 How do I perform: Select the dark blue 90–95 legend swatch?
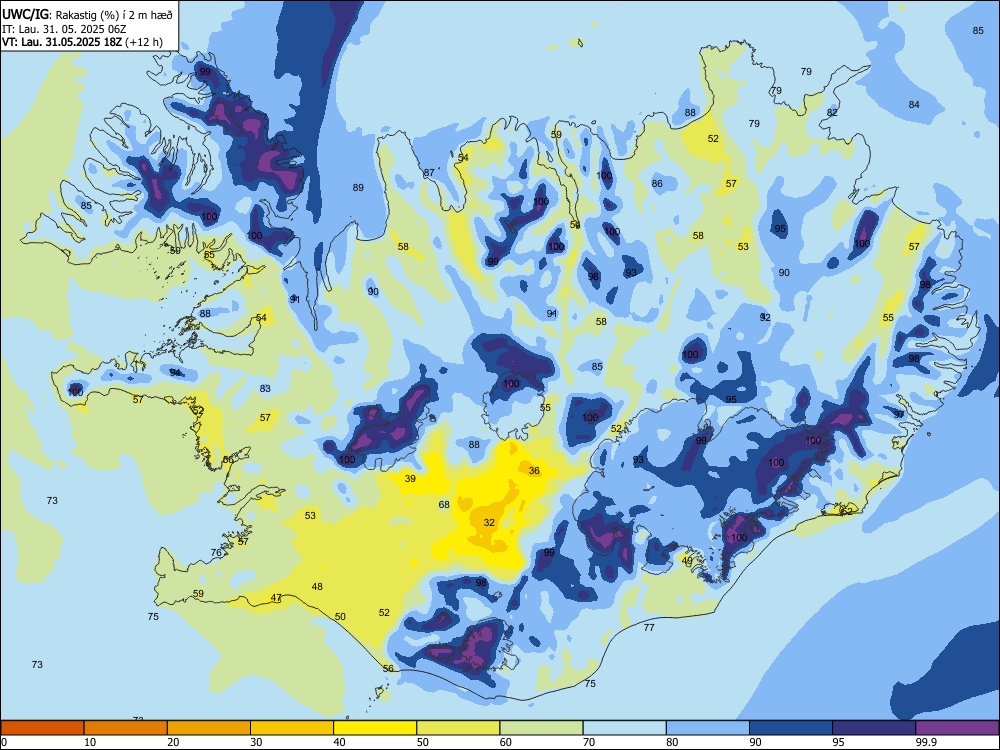pyautogui.click(x=791, y=728)
